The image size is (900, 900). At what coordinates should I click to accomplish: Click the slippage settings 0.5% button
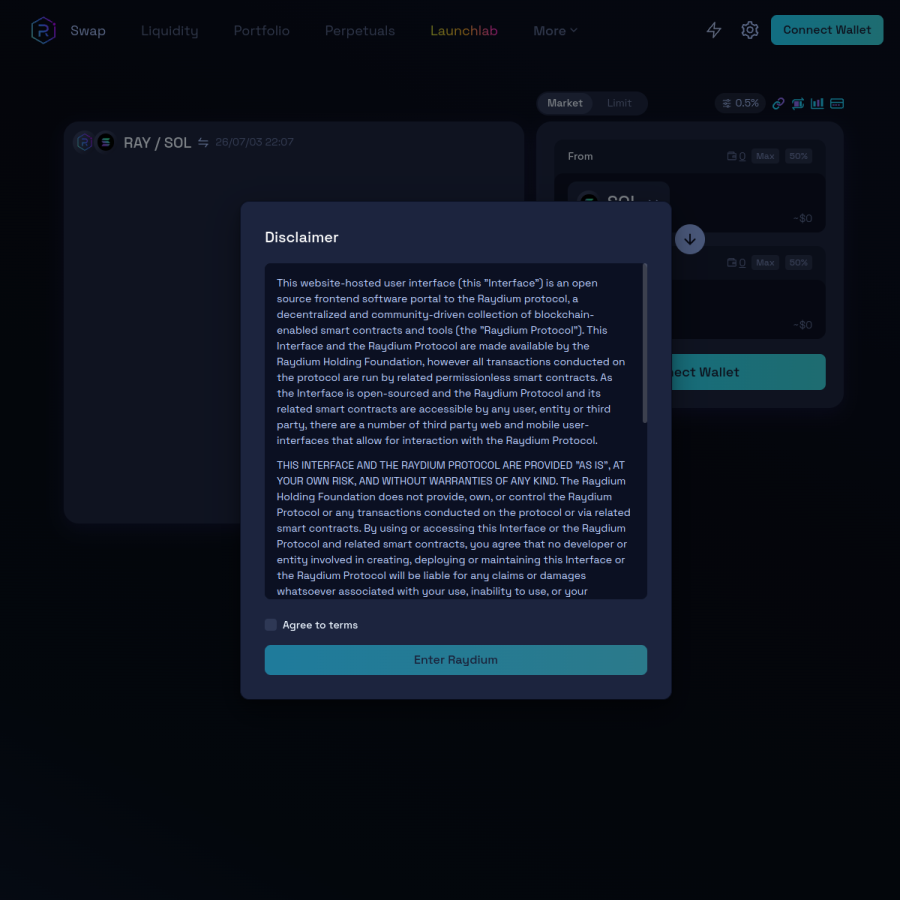740,103
